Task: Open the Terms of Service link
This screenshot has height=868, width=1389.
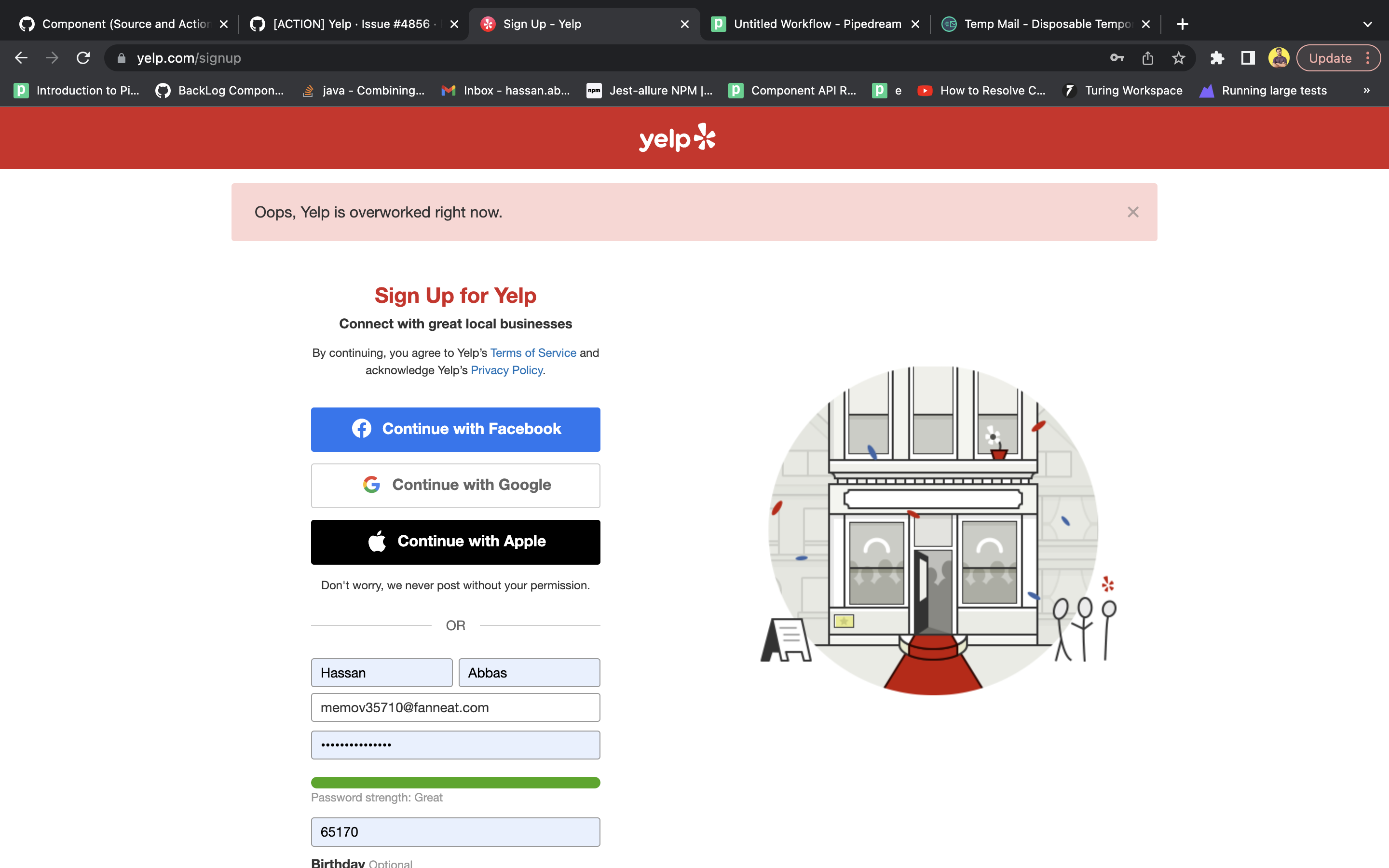Action: [532, 353]
